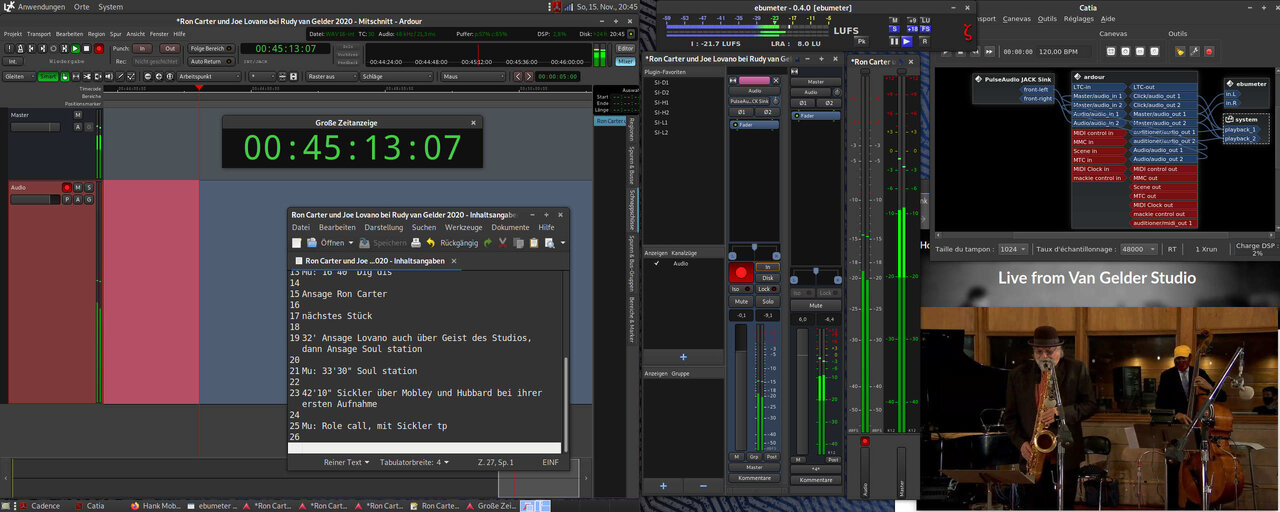This screenshot has width=1280, height=512.
Task: Toggle MIDI panic icon in Ardour transport
Action: click(9, 48)
